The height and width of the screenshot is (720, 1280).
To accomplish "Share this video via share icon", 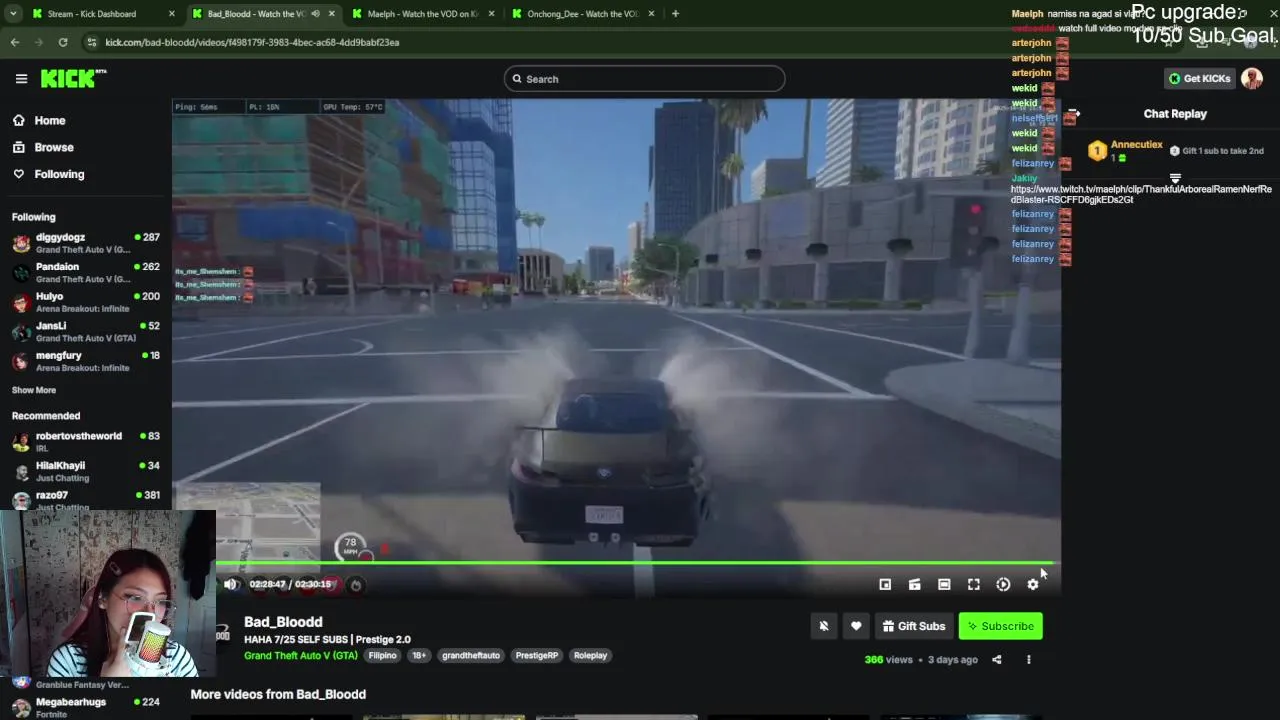I will pos(996,659).
